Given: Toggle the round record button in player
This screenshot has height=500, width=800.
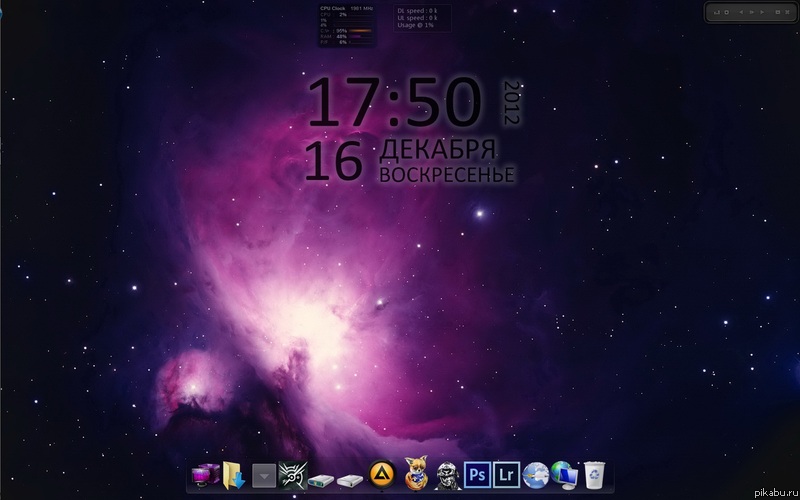Looking at the screenshot, I should coord(727,12).
